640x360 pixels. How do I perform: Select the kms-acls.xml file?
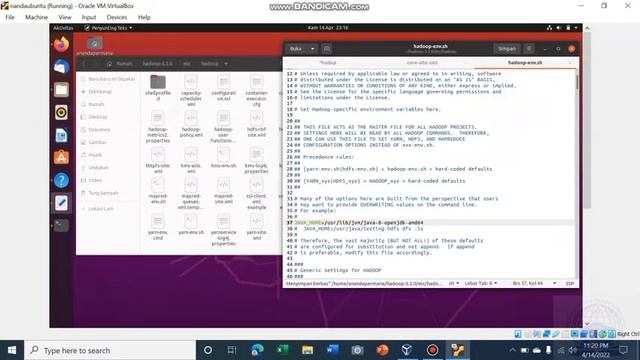[x=191, y=160]
